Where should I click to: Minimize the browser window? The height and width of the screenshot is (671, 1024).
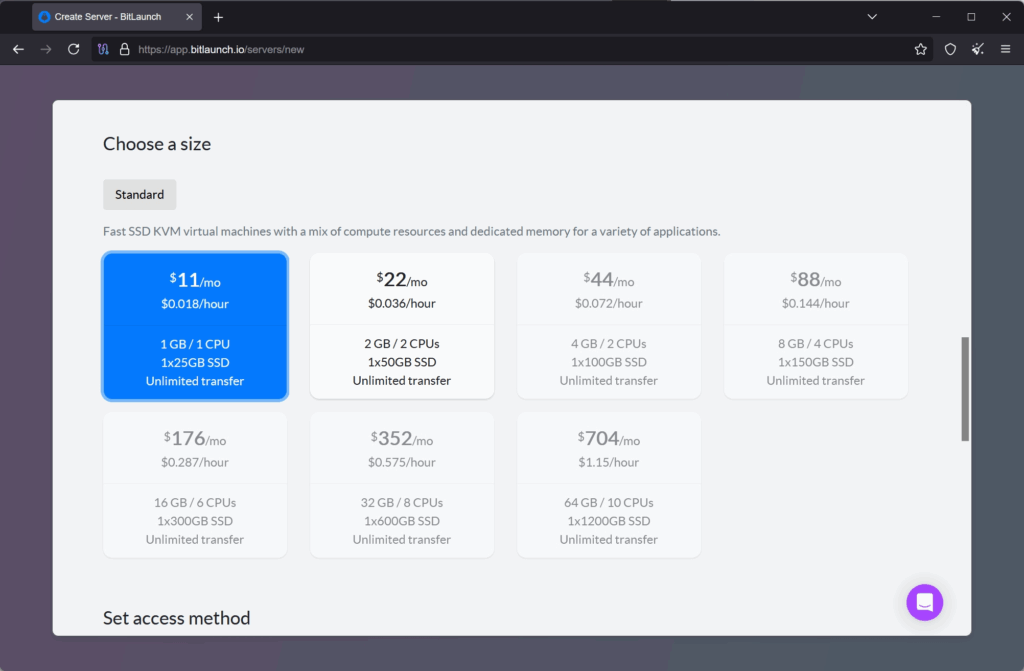coord(936,17)
